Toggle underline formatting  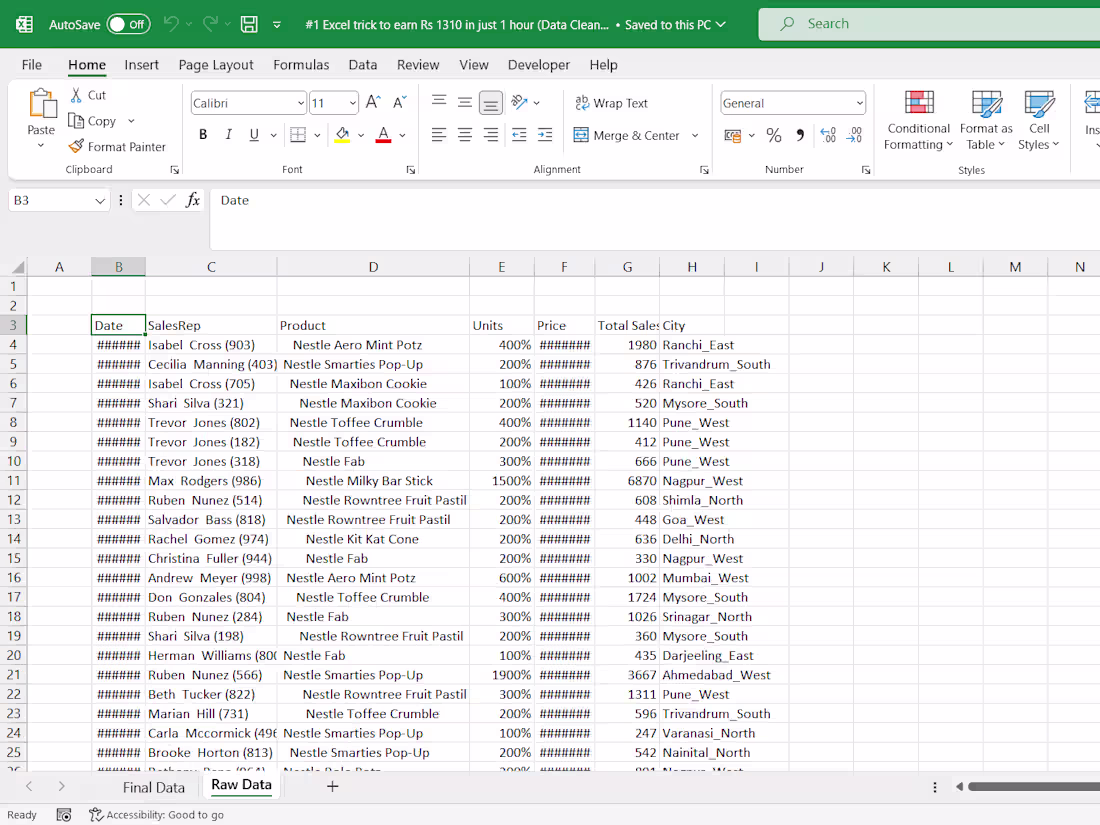click(253, 133)
